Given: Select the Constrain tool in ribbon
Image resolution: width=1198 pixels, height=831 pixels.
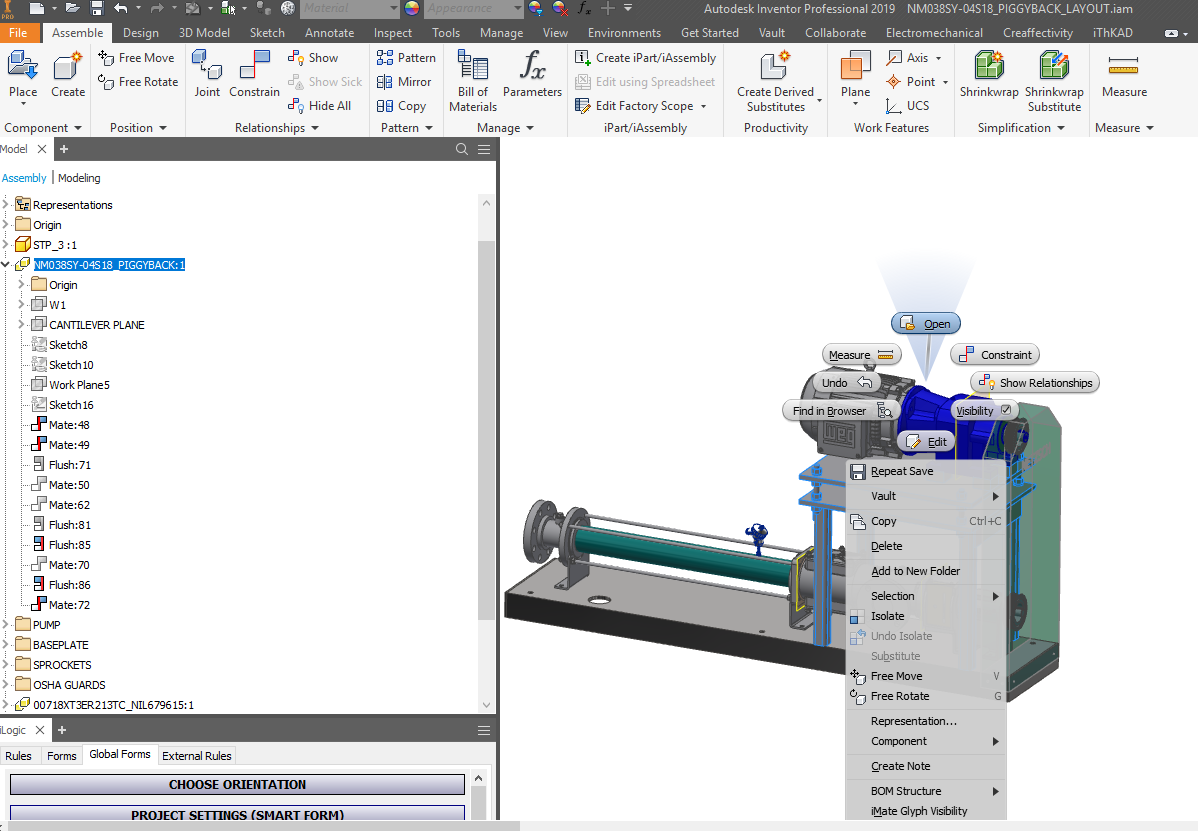Looking at the screenshot, I should click(254, 74).
